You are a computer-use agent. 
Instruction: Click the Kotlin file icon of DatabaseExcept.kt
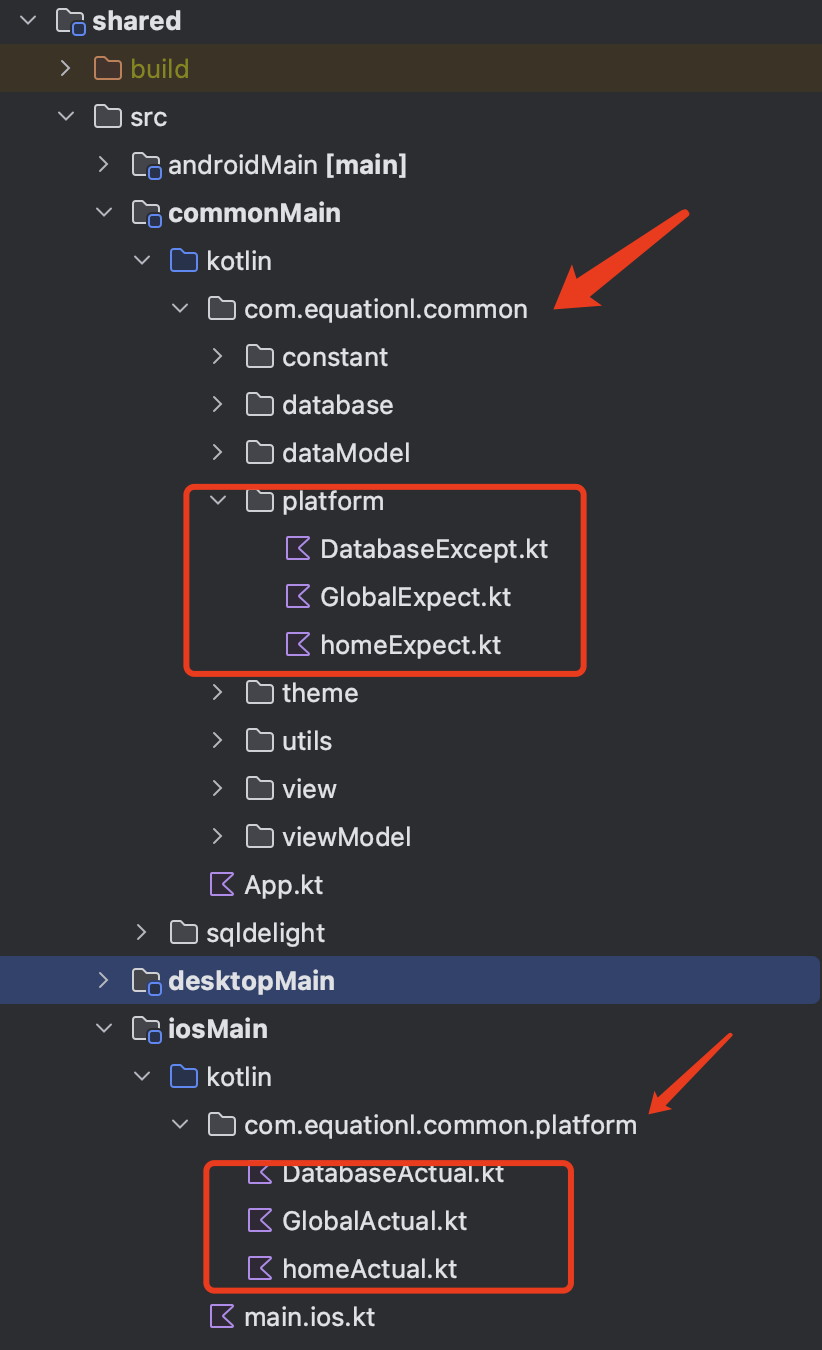pos(298,549)
